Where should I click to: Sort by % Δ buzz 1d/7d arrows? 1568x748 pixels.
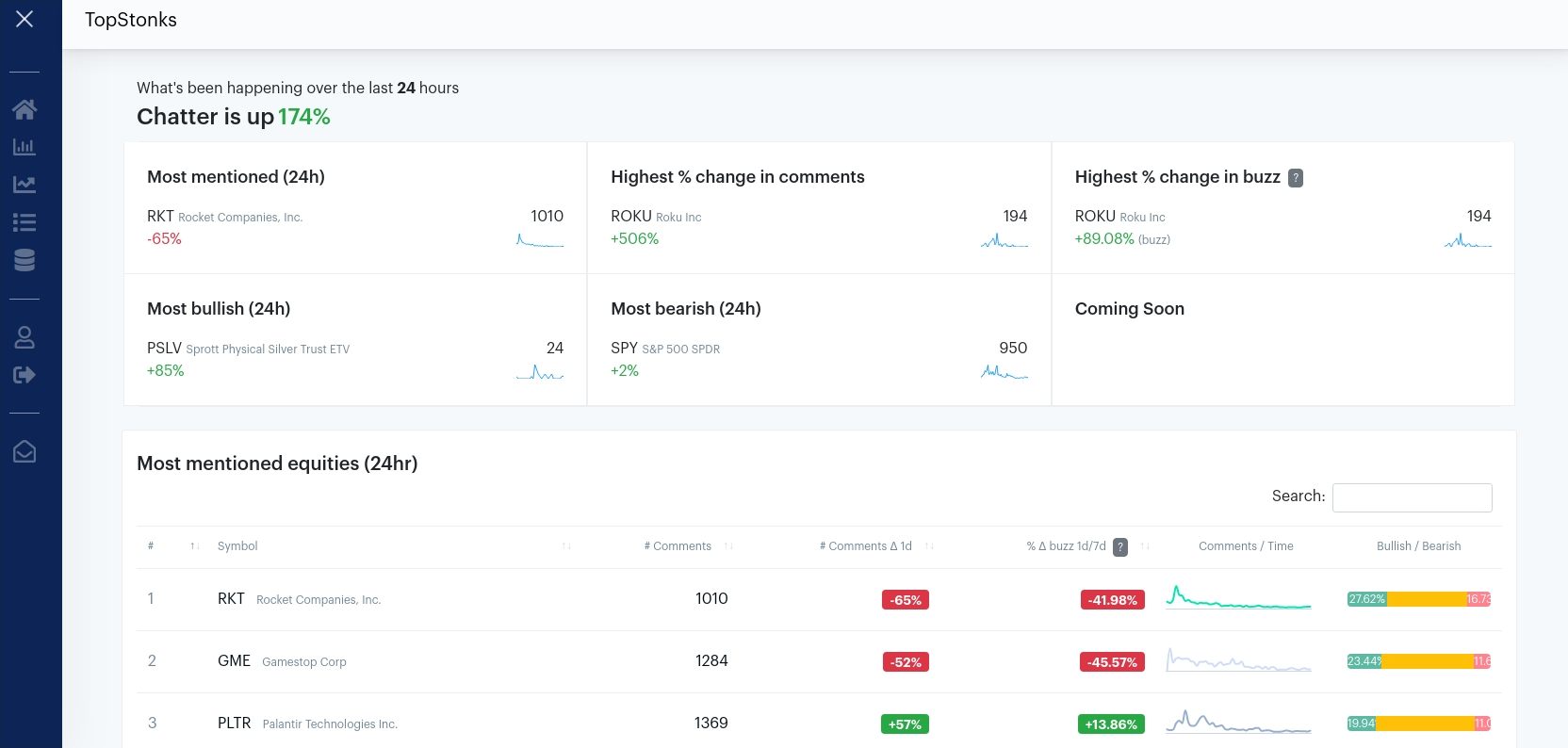point(1145,546)
